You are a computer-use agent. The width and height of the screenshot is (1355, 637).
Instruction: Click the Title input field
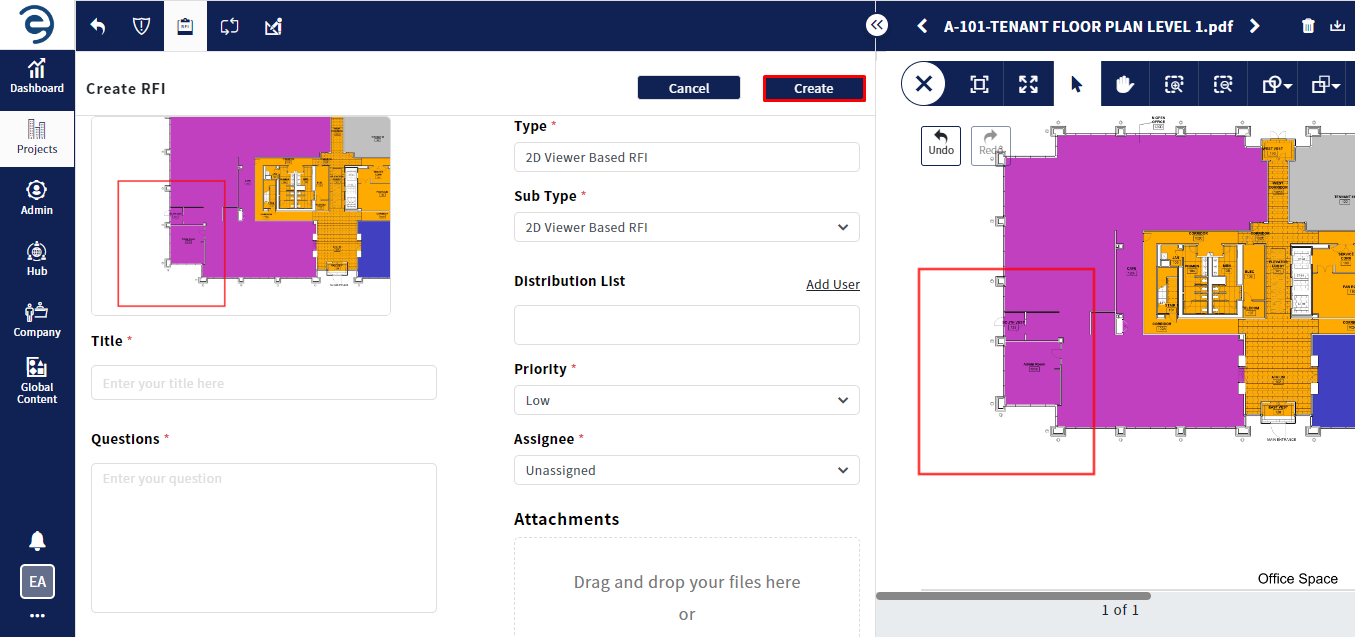pos(264,383)
